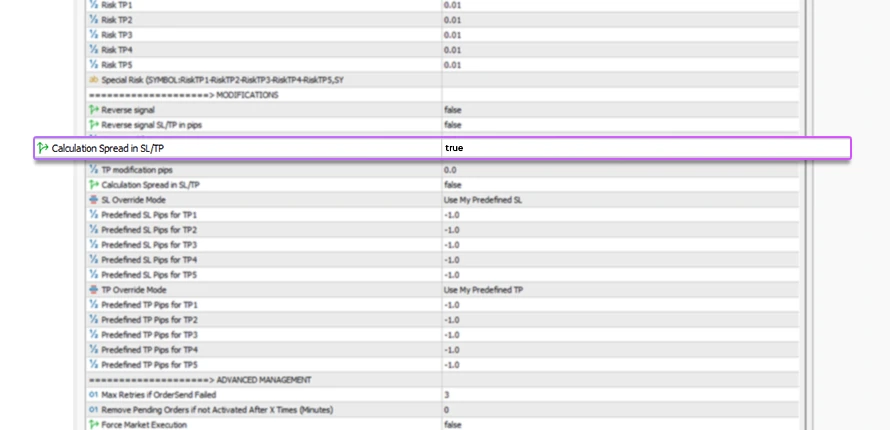Click the Force Market Execution icon
The image size is (890, 430).
point(94,425)
